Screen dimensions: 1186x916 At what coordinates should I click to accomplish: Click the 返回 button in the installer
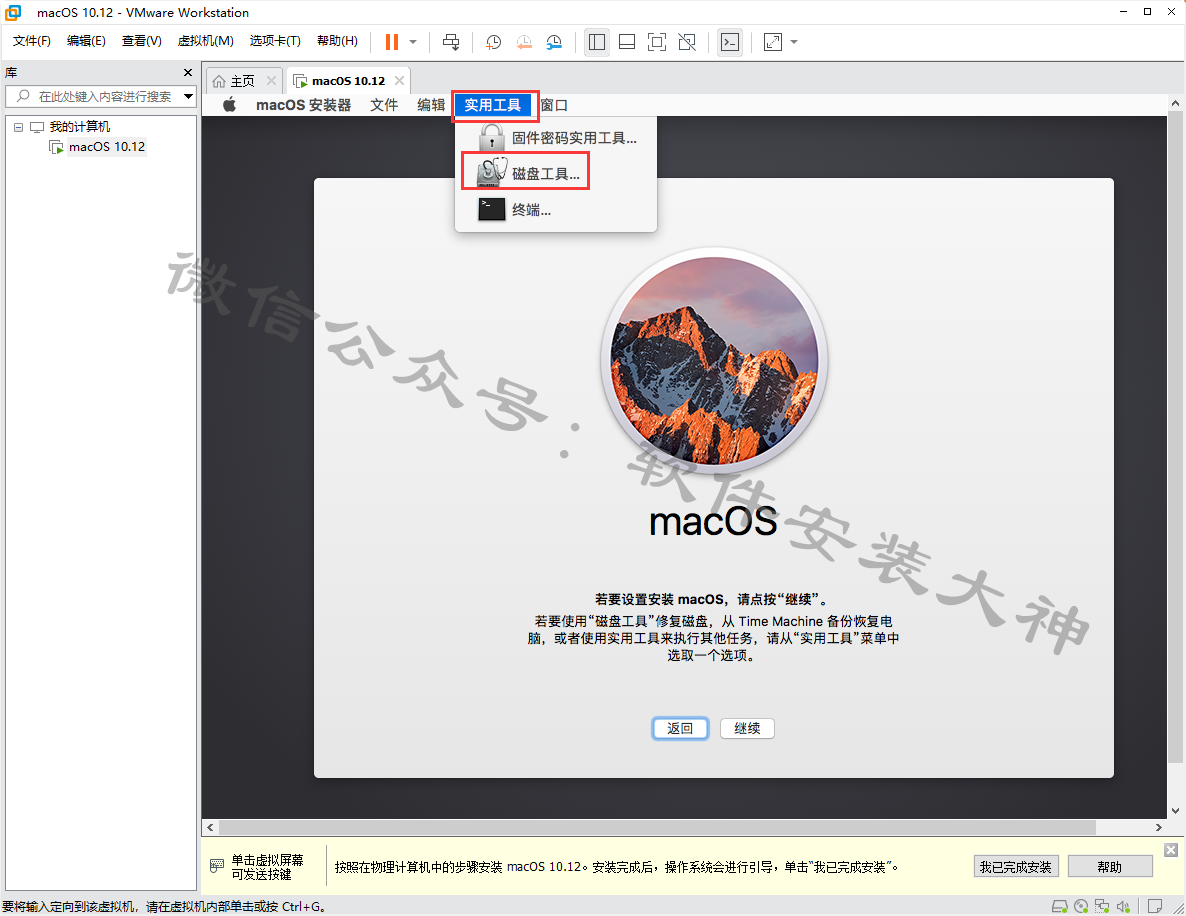click(x=680, y=728)
